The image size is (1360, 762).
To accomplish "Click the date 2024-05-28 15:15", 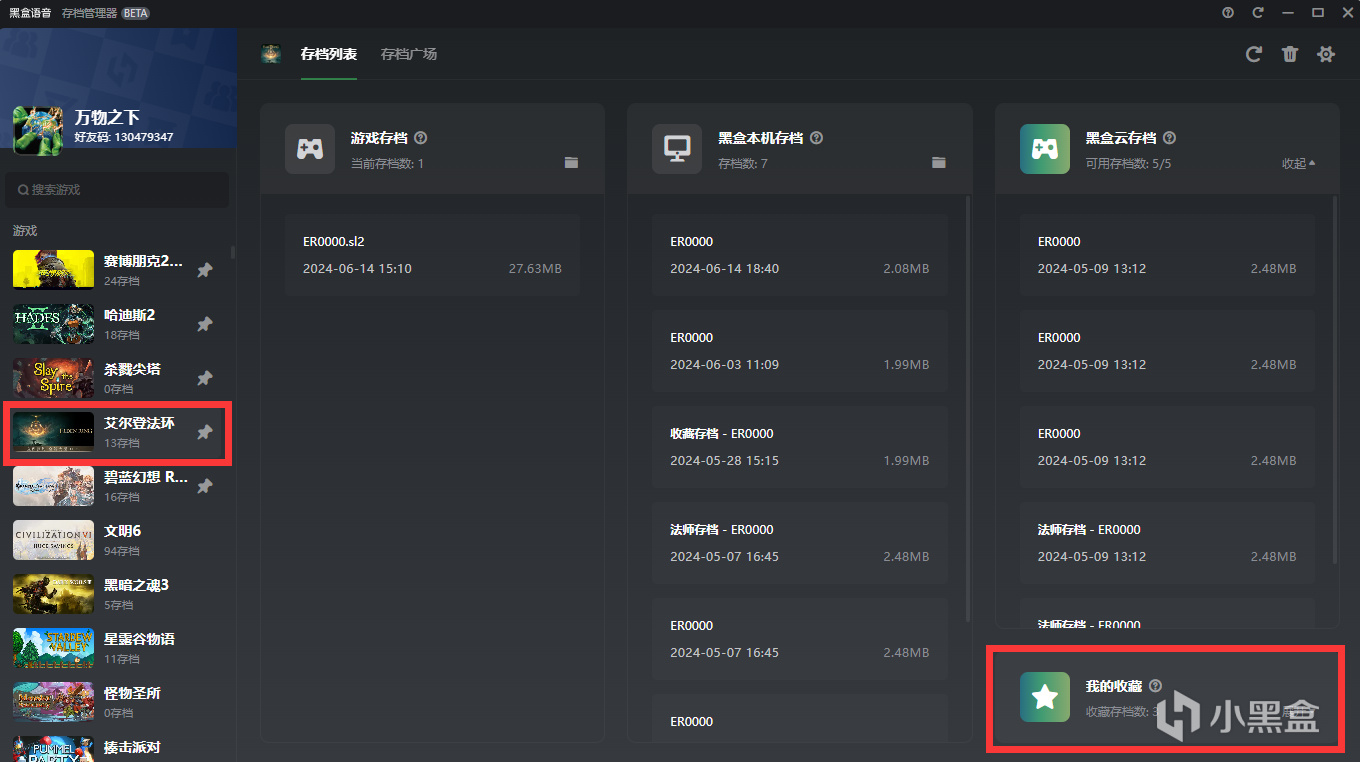I will click(724, 461).
